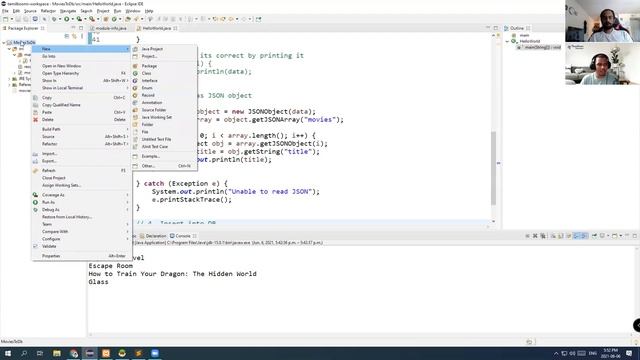640x360 pixels.
Task: Open Import... from context menu
Action: coord(82,154)
